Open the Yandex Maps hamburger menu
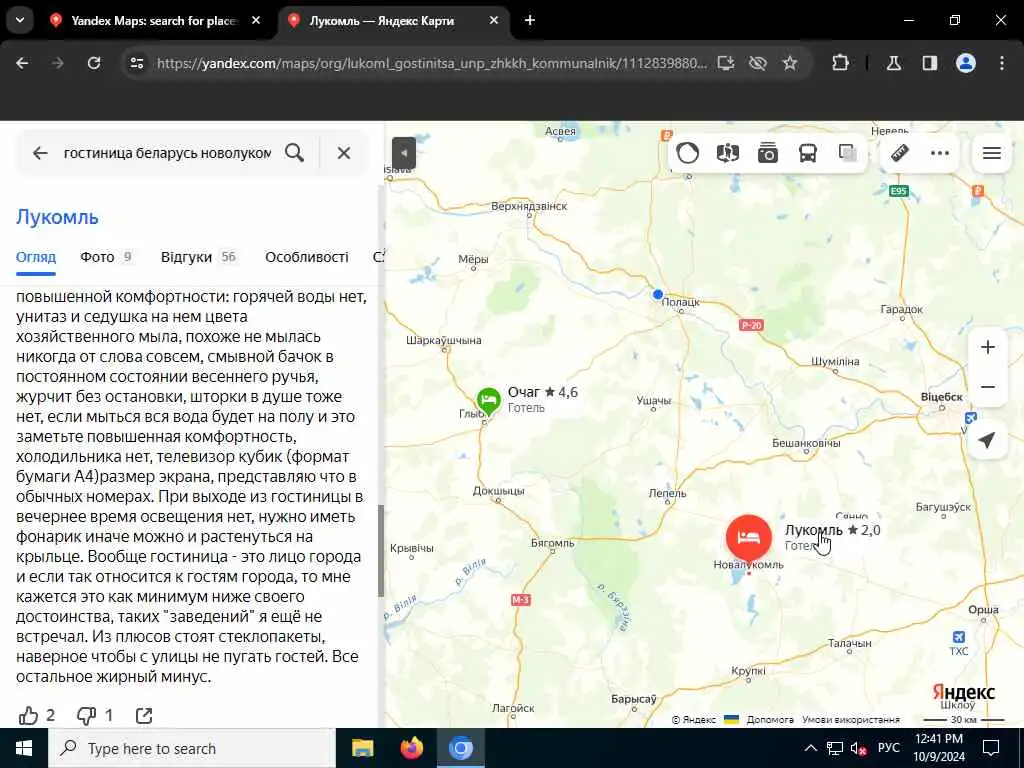This screenshot has height=768, width=1024. pyautogui.click(x=991, y=153)
